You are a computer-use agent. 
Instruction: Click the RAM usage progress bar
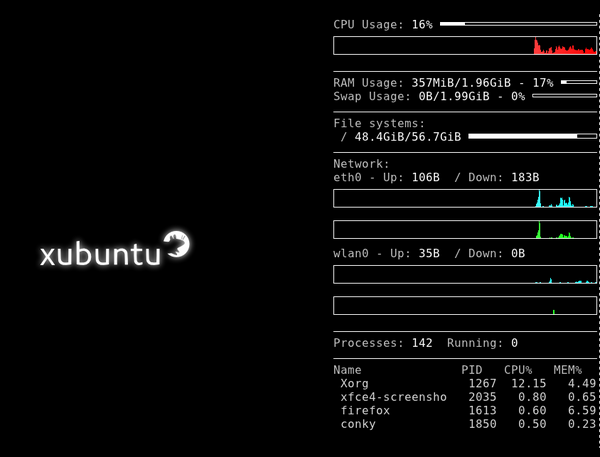click(579, 82)
